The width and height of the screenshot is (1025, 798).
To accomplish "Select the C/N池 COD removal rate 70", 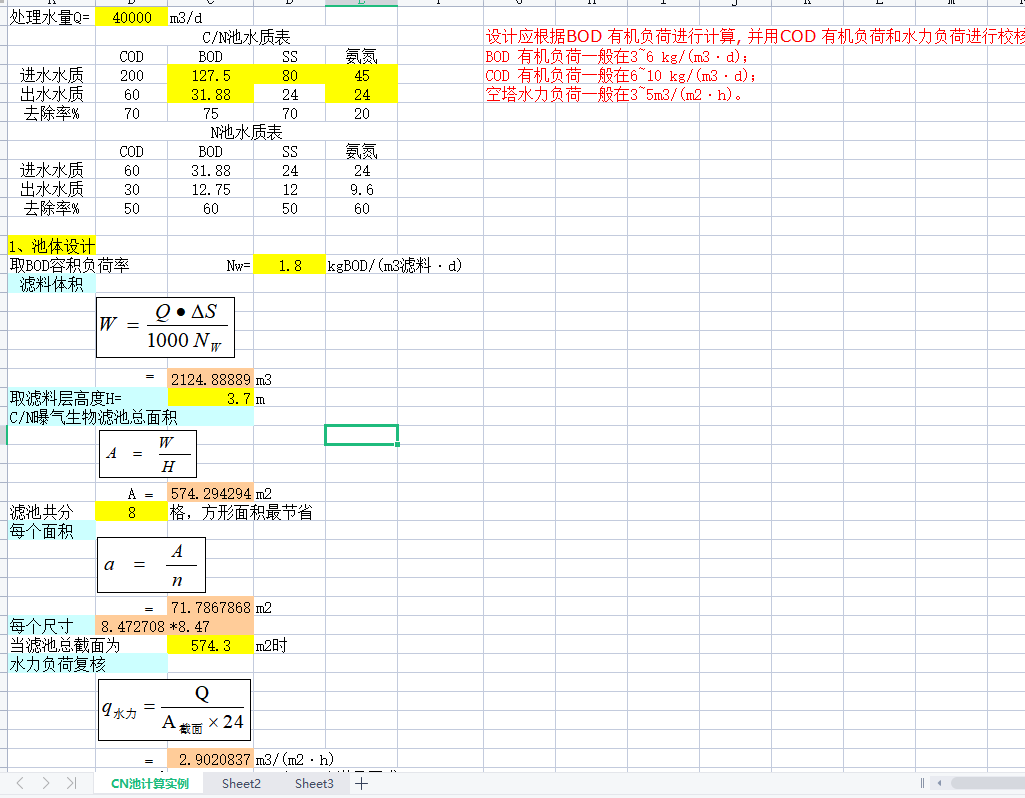I will pos(131,113).
